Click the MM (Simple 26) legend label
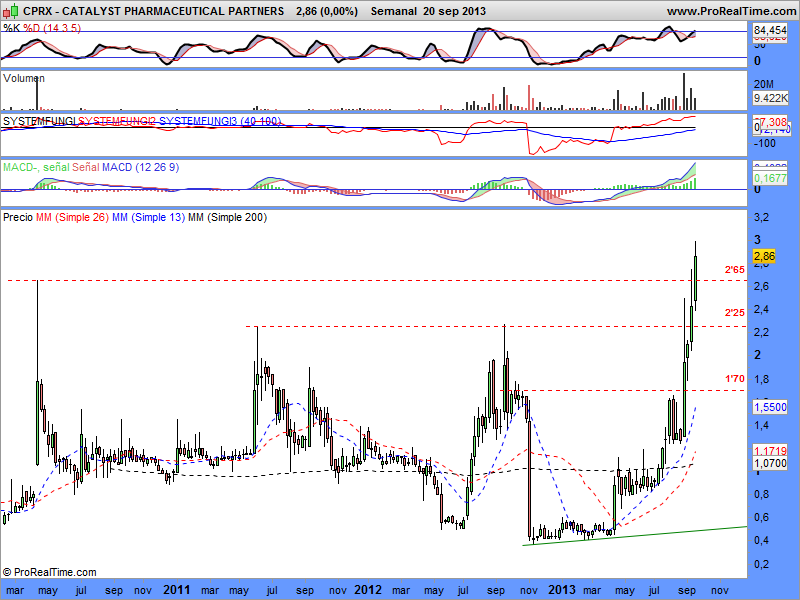This screenshot has width=800, height=600. [x=72, y=217]
